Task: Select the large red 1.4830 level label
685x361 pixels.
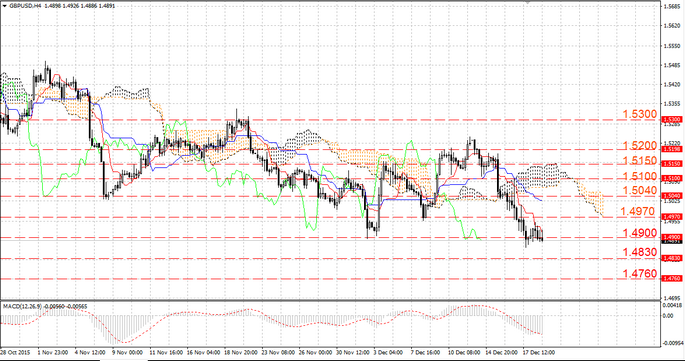Action: point(639,252)
